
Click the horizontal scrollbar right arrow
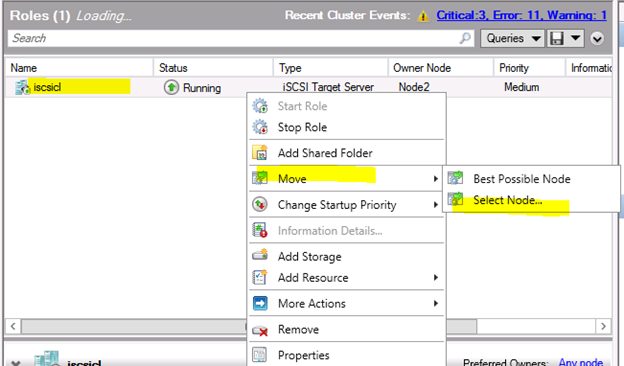click(603, 327)
